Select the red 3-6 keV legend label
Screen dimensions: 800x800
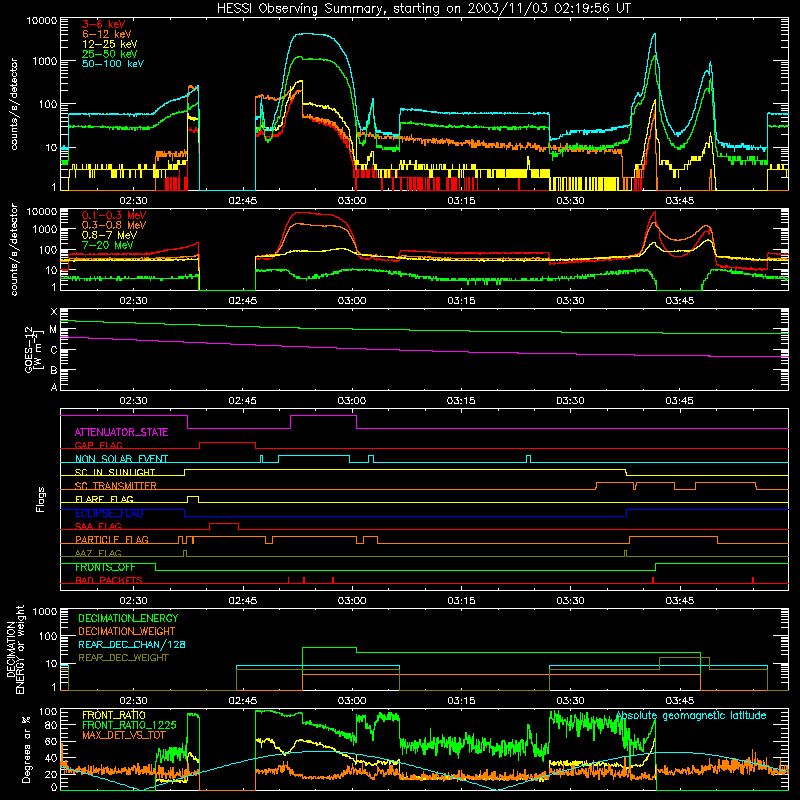point(104,24)
